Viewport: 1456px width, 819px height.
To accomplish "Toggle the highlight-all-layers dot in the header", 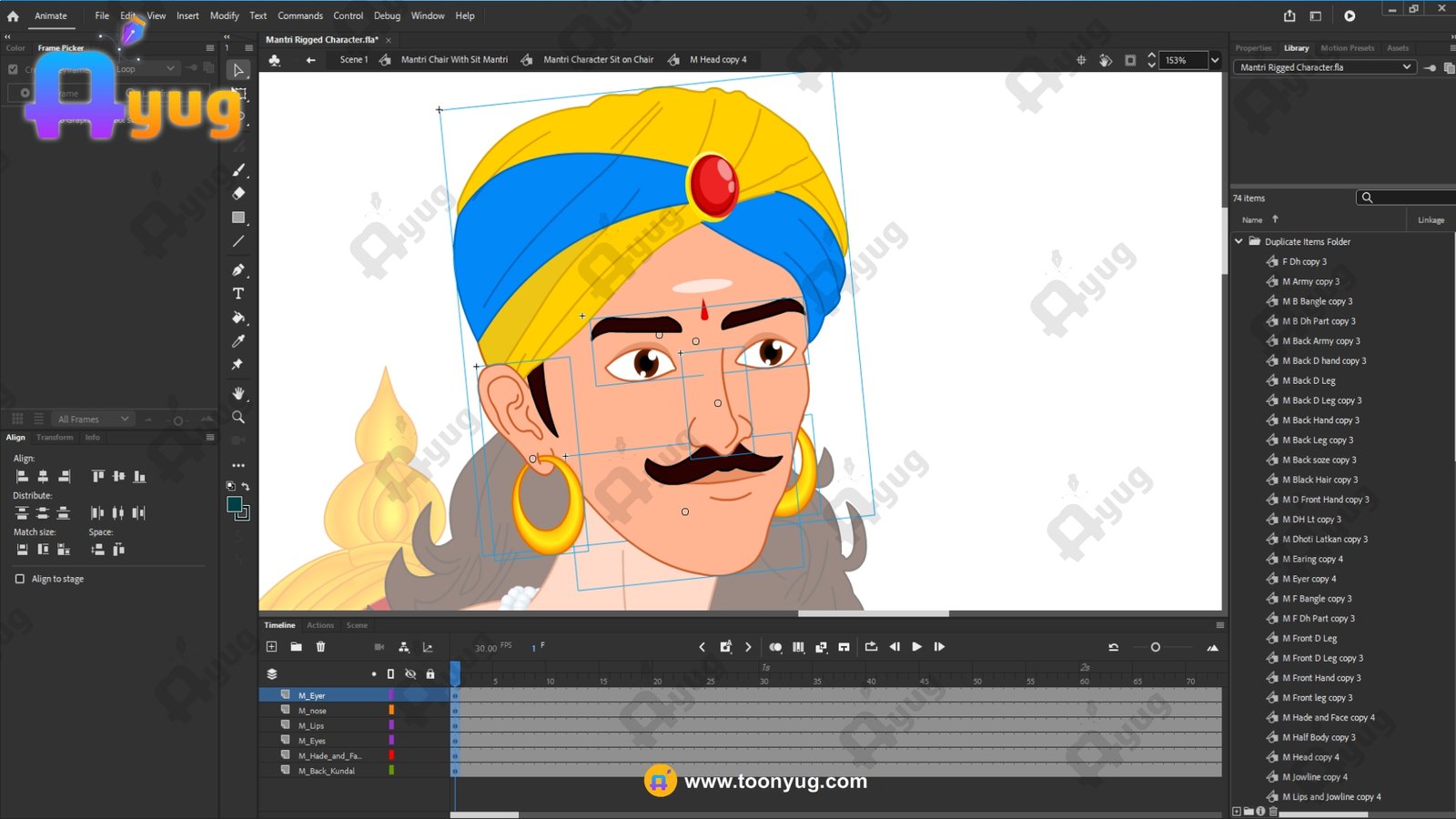I will tap(373, 674).
